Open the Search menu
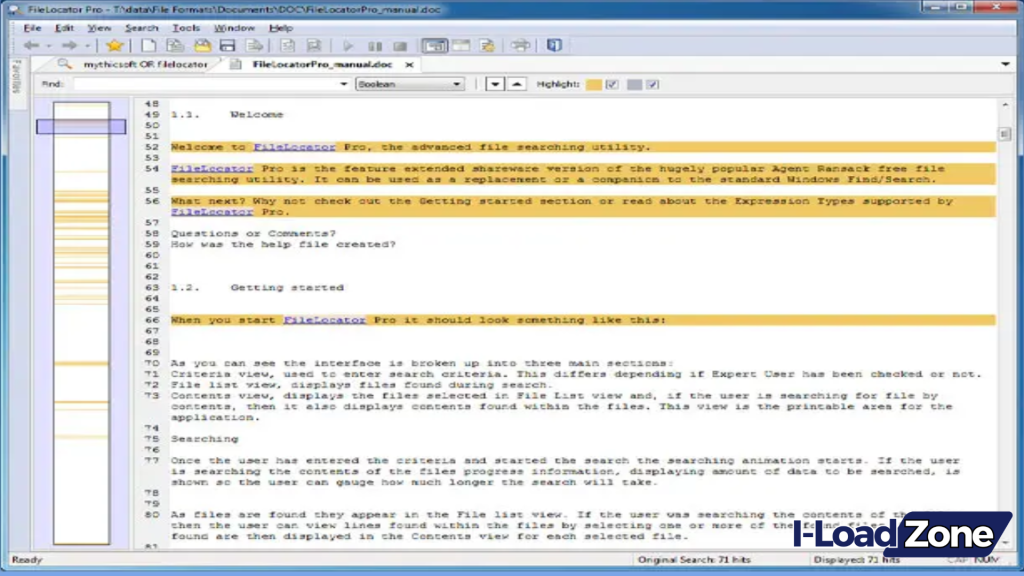Image resolution: width=1024 pixels, height=576 pixels. tap(142, 28)
